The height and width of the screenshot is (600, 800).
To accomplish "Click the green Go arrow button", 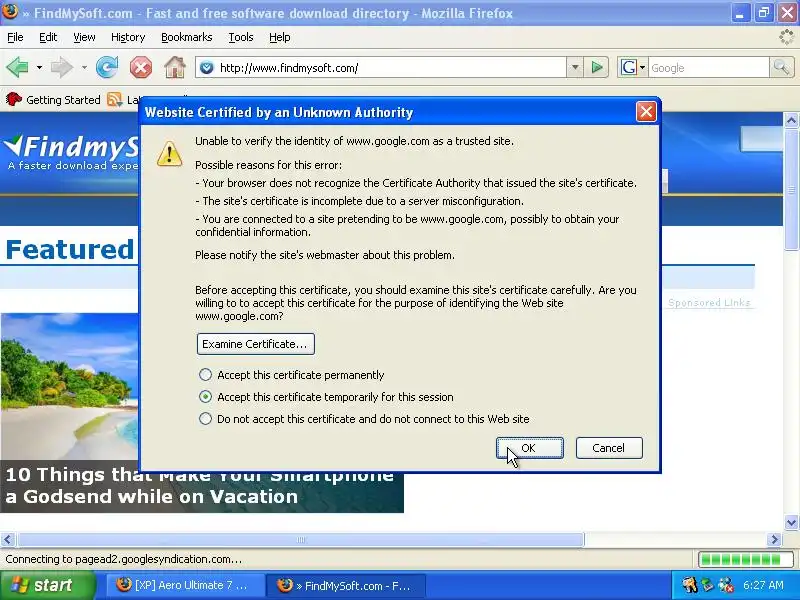I will pyautogui.click(x=596, y=67).
